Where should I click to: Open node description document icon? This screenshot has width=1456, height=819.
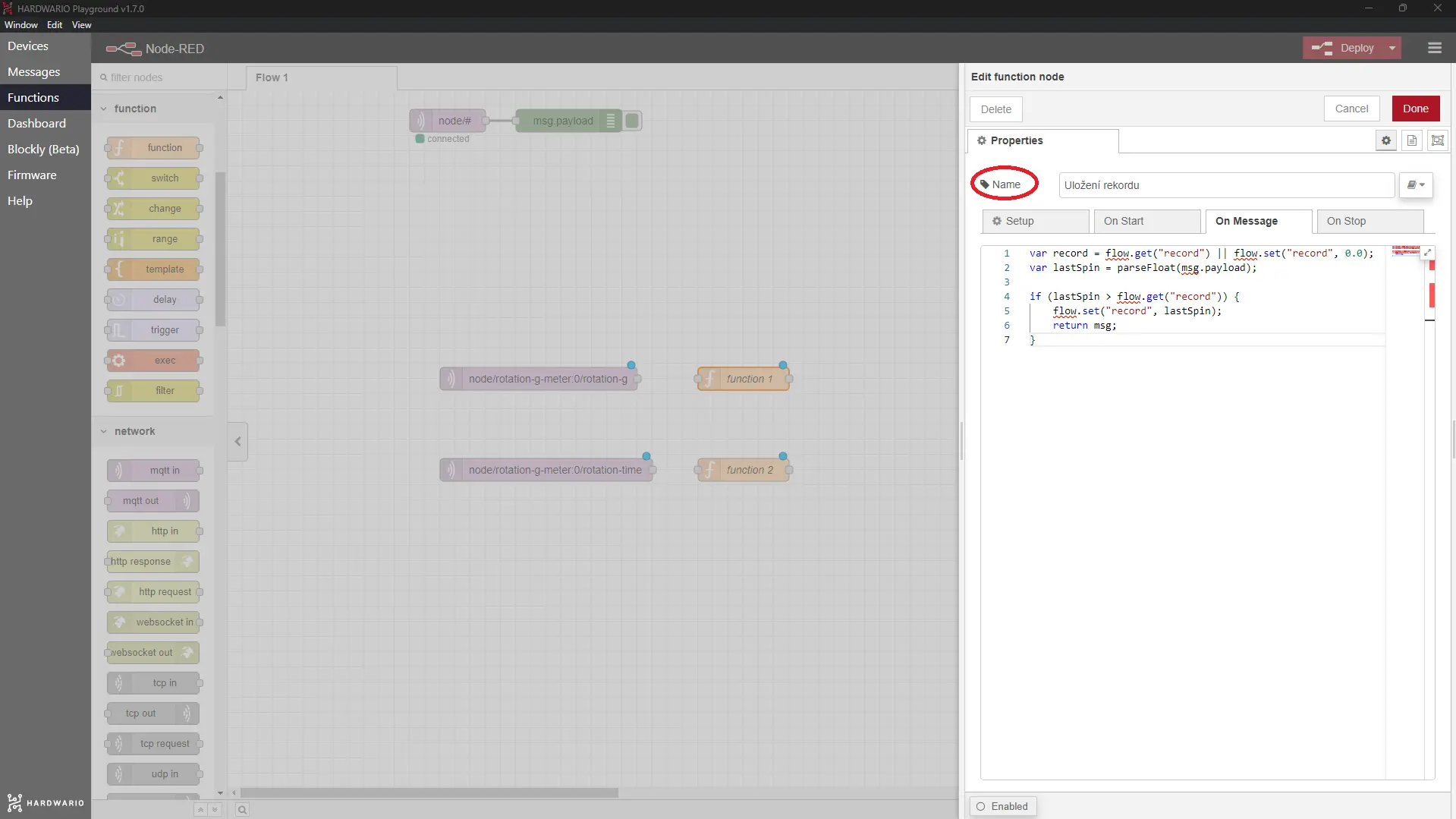coord(1412,140)
